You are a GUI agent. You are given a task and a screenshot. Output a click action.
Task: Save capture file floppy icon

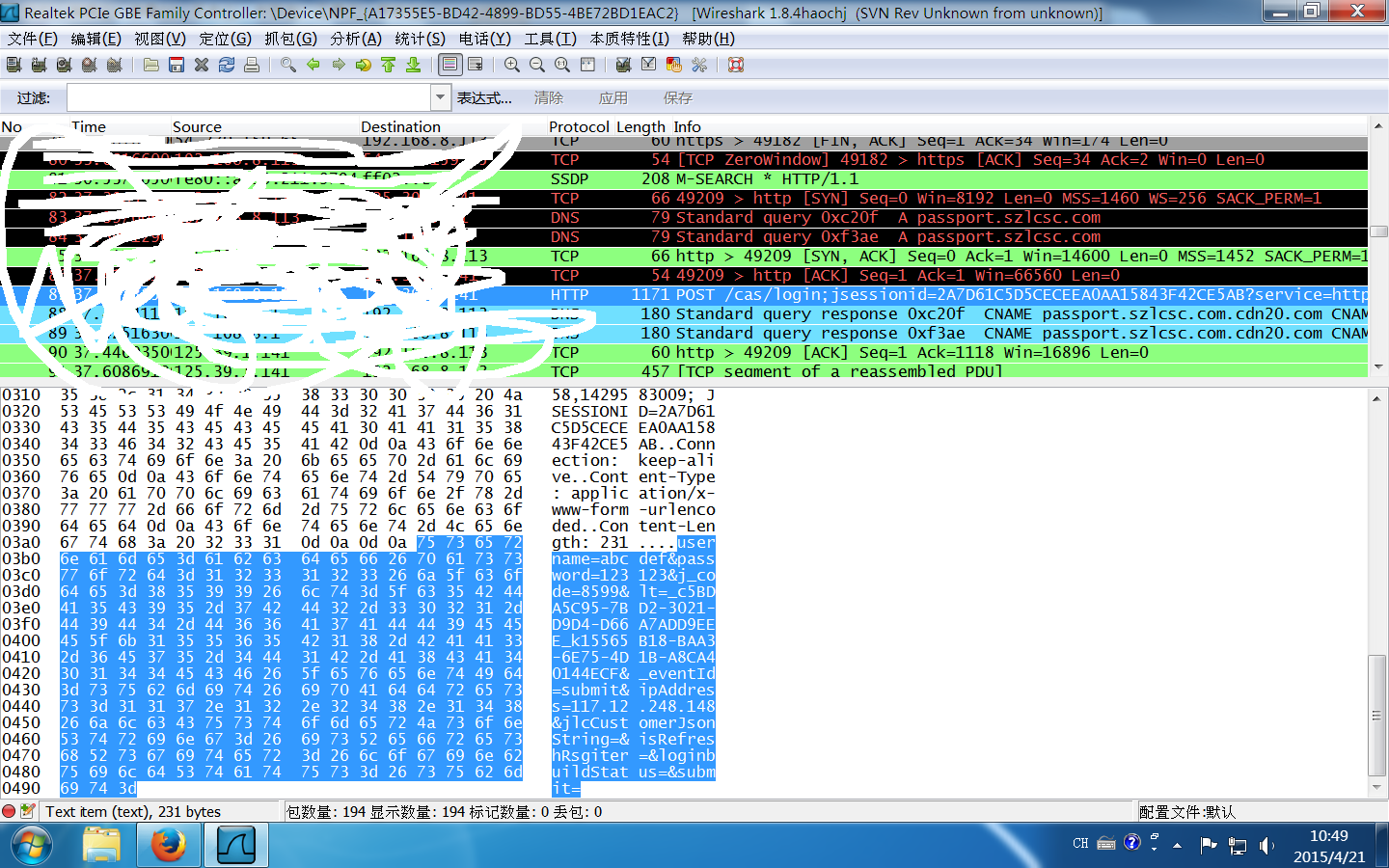pyautogui.click(x=177, y=65)
